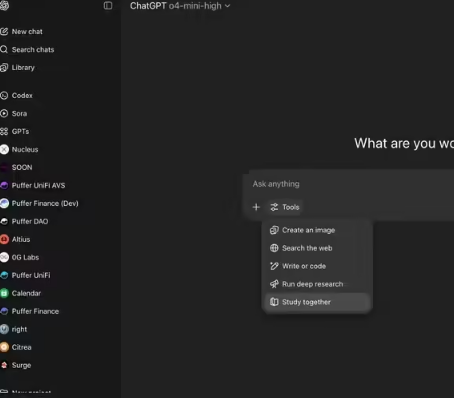454x398 pixels.
Task: Click the Tools sliders icon in composer
Action: 274,207
